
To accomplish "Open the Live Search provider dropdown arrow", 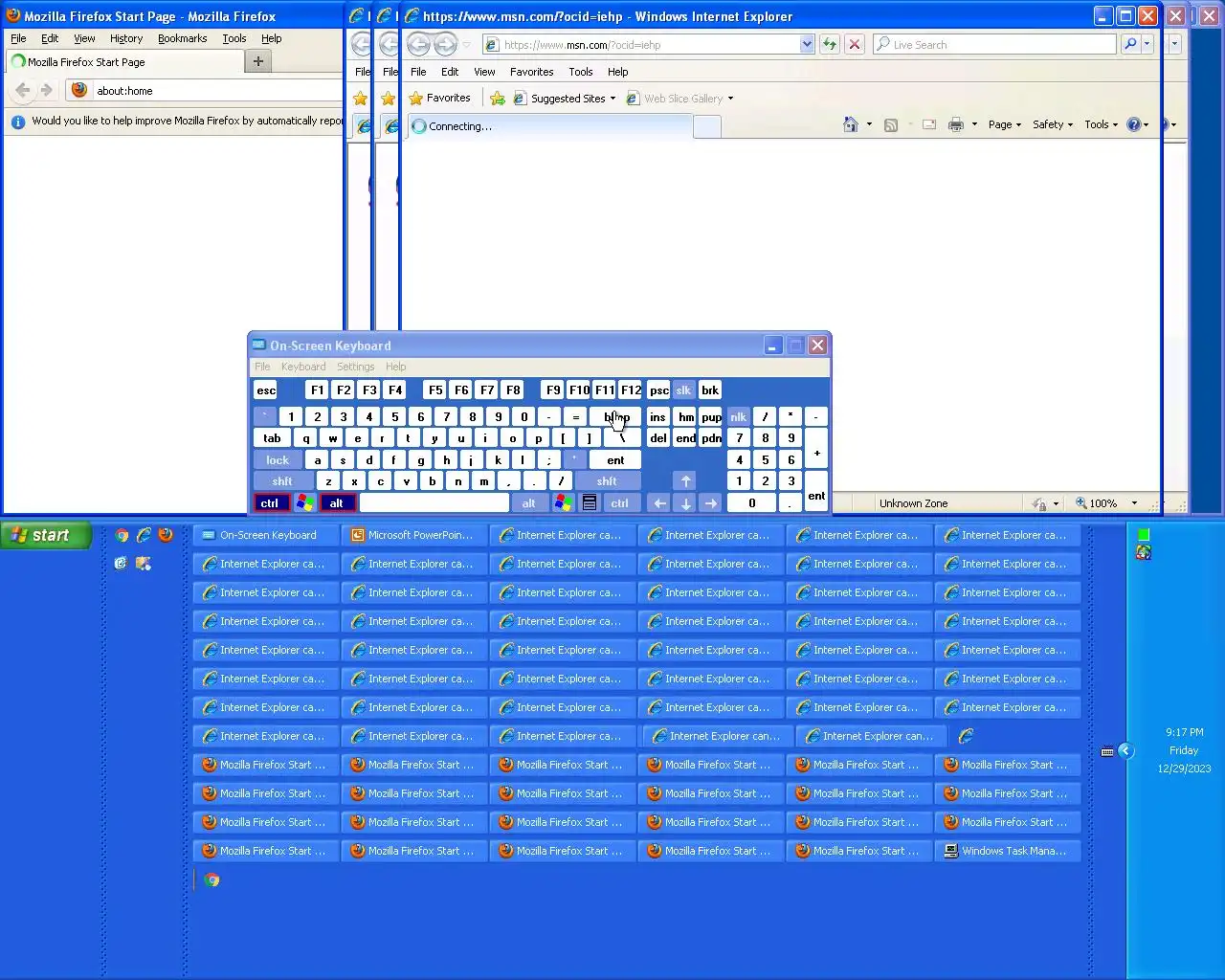I will coord(1147,44).
